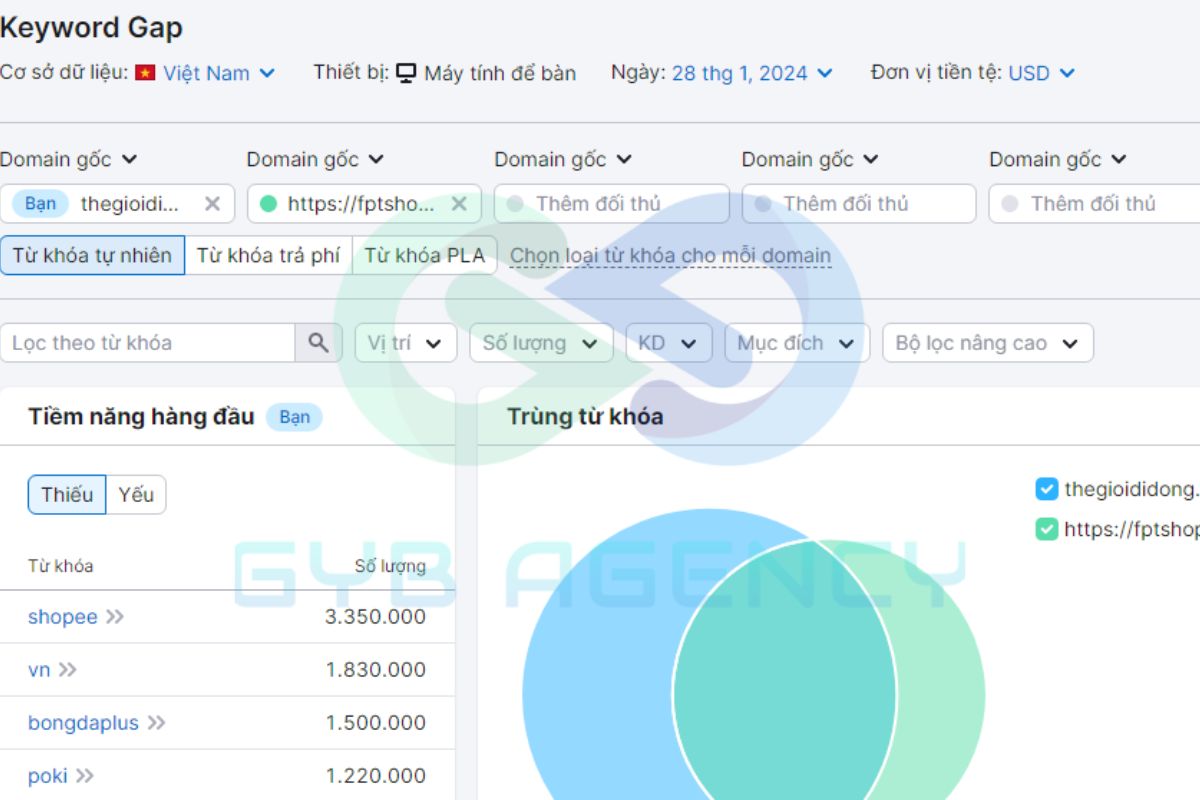Open the bongdaplus keyword link
The image size is (1200, 800).
[83, 723]
